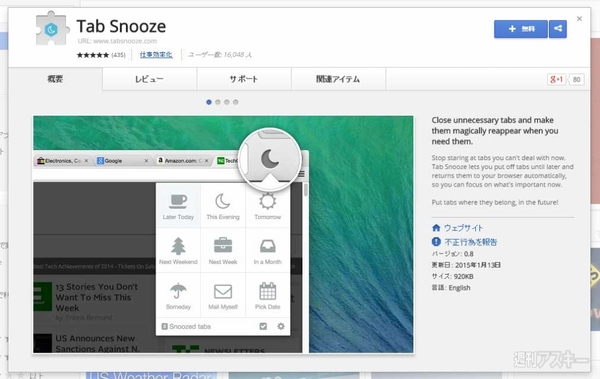This screenshot has height=379, width=600.
Task: Click the This Evening moon icon
Action: tap(223, 201)
